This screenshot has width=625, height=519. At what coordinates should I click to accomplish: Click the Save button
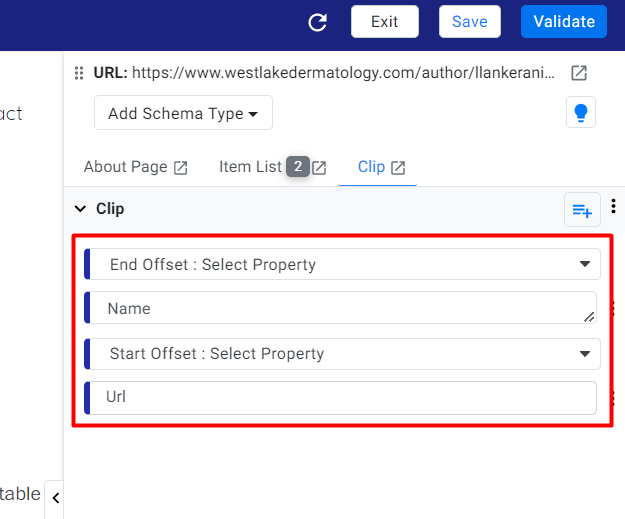[470, 22]
